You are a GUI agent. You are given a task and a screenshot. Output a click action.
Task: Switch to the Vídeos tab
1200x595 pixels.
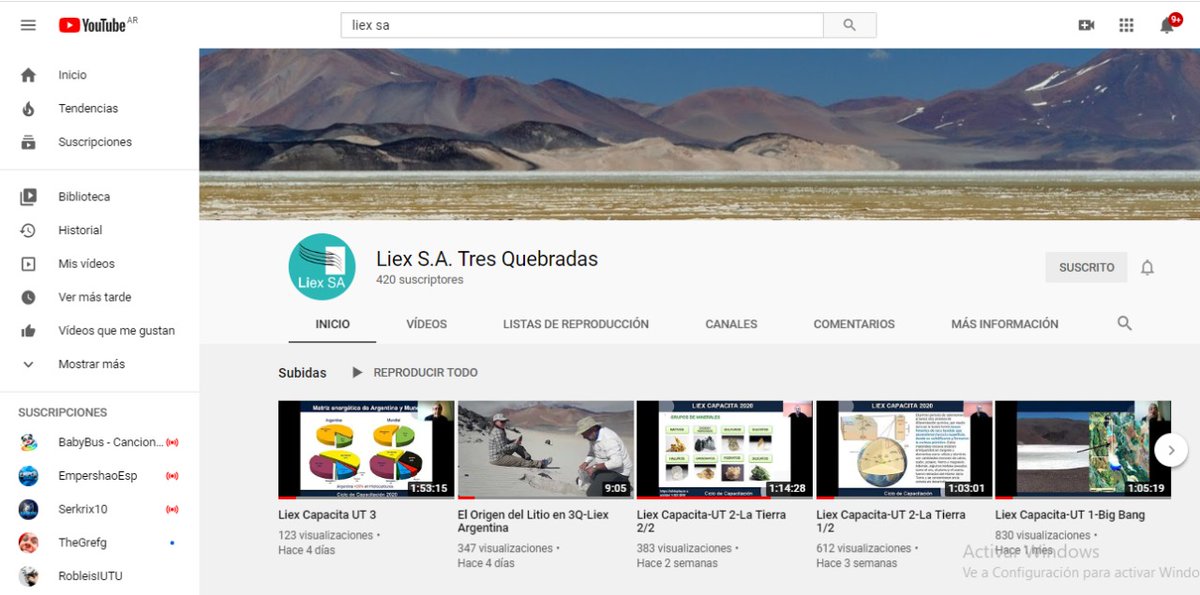(x=426, y=324)
